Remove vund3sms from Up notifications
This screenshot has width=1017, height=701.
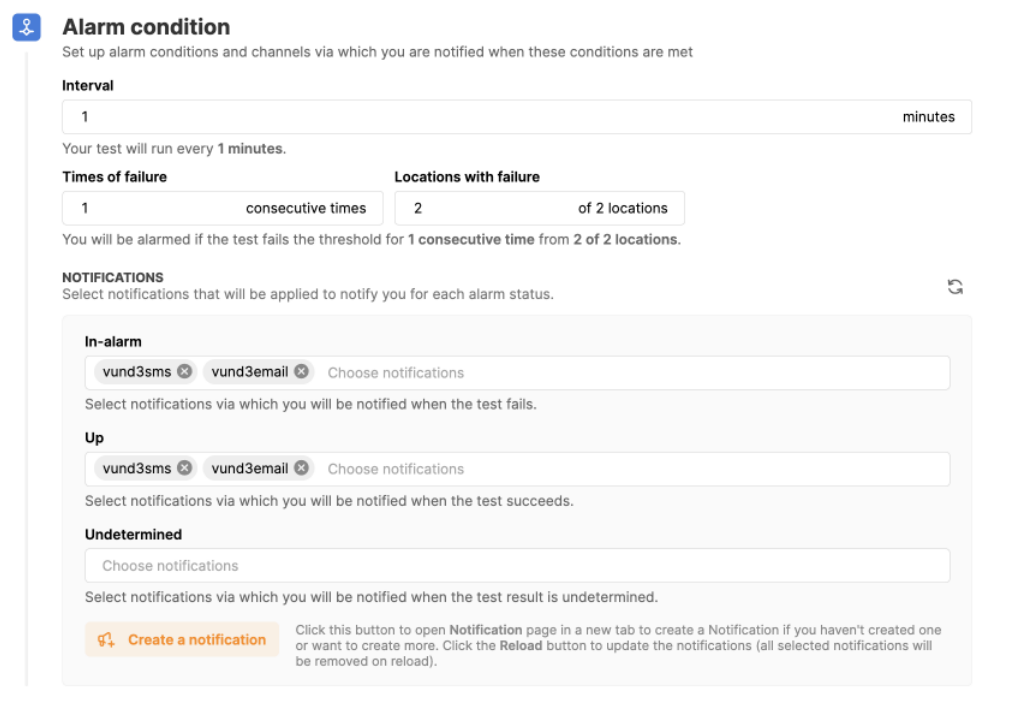pyautogui.click(x=184, y=468)
